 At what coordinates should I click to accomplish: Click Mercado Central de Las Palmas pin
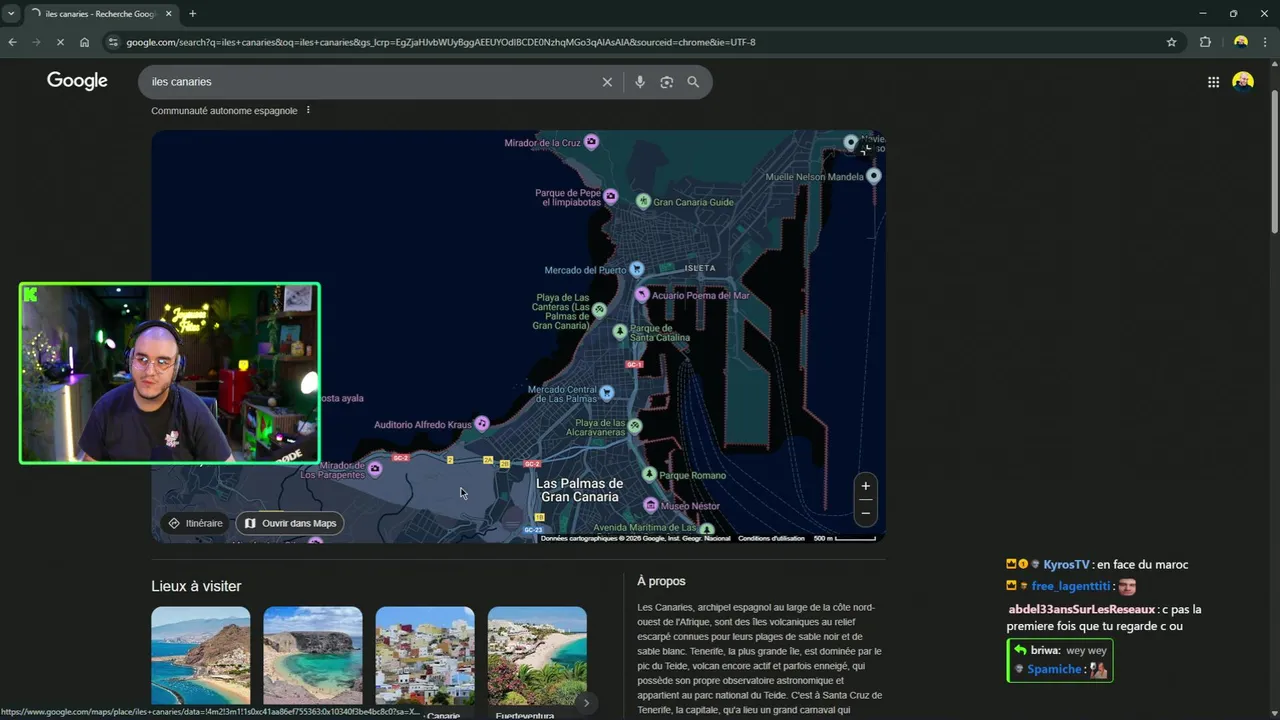[606, 393]
